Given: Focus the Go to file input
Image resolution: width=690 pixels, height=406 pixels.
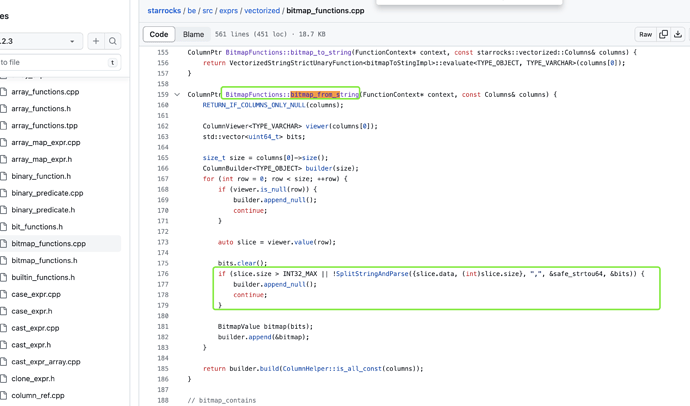Looking at the screenshot, I should point(59,62).
